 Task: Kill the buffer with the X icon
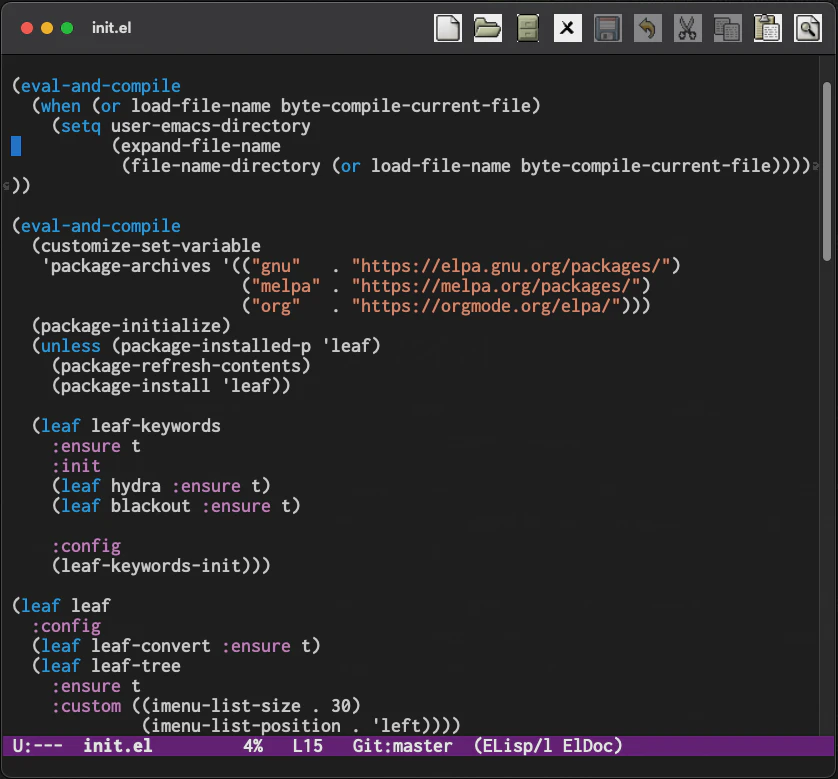[568, 28]
